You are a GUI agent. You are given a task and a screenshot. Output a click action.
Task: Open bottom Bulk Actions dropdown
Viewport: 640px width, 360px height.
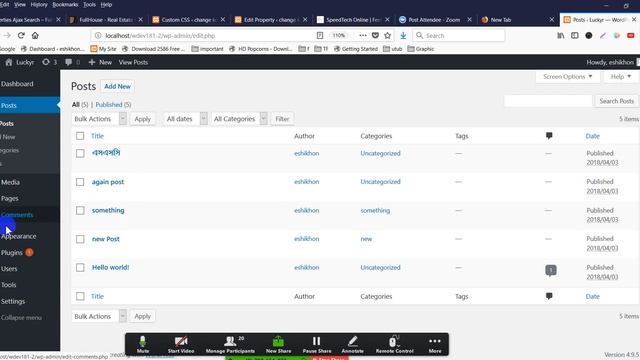click(99, 316)
